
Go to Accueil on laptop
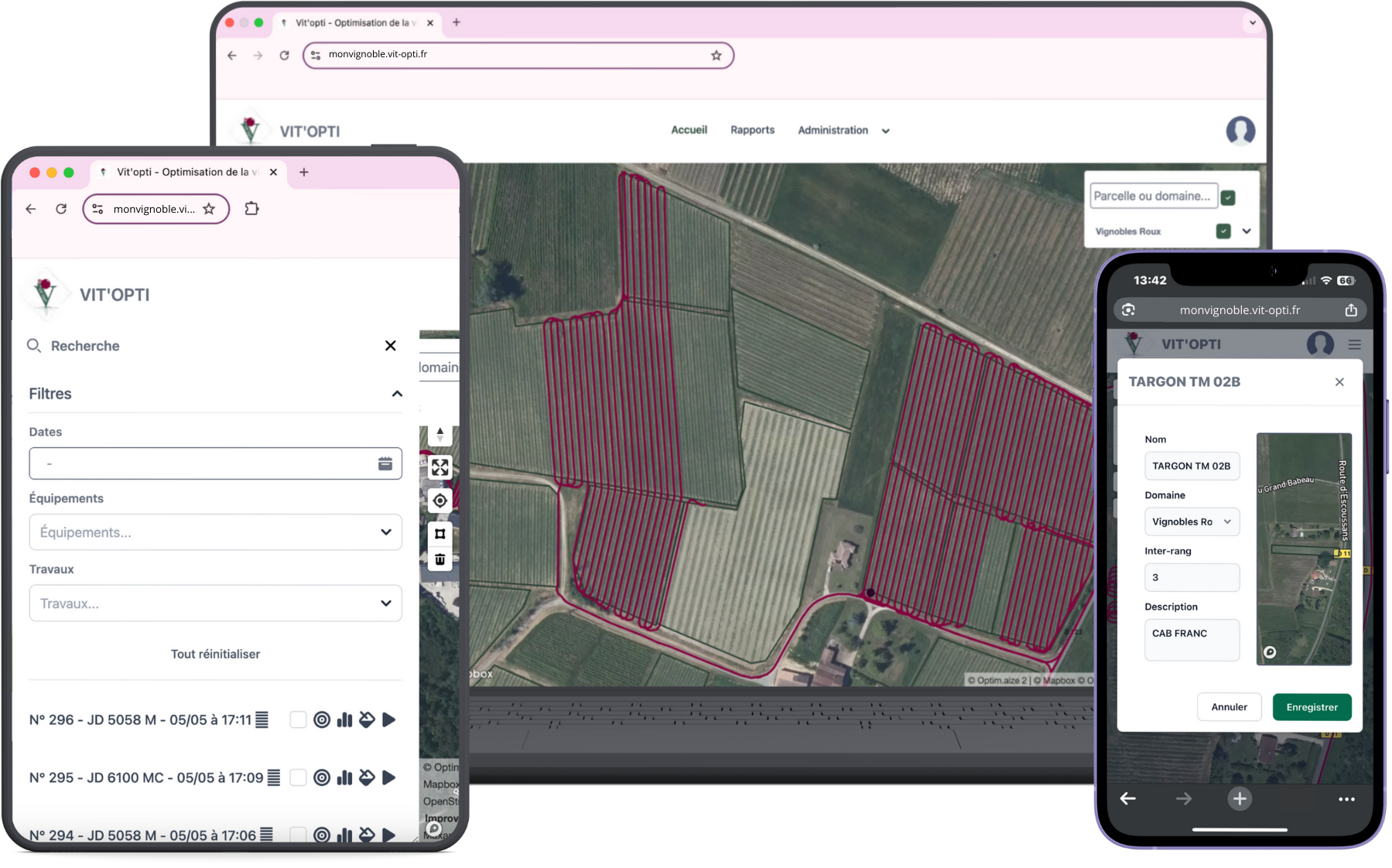click(x=689, y=130)
